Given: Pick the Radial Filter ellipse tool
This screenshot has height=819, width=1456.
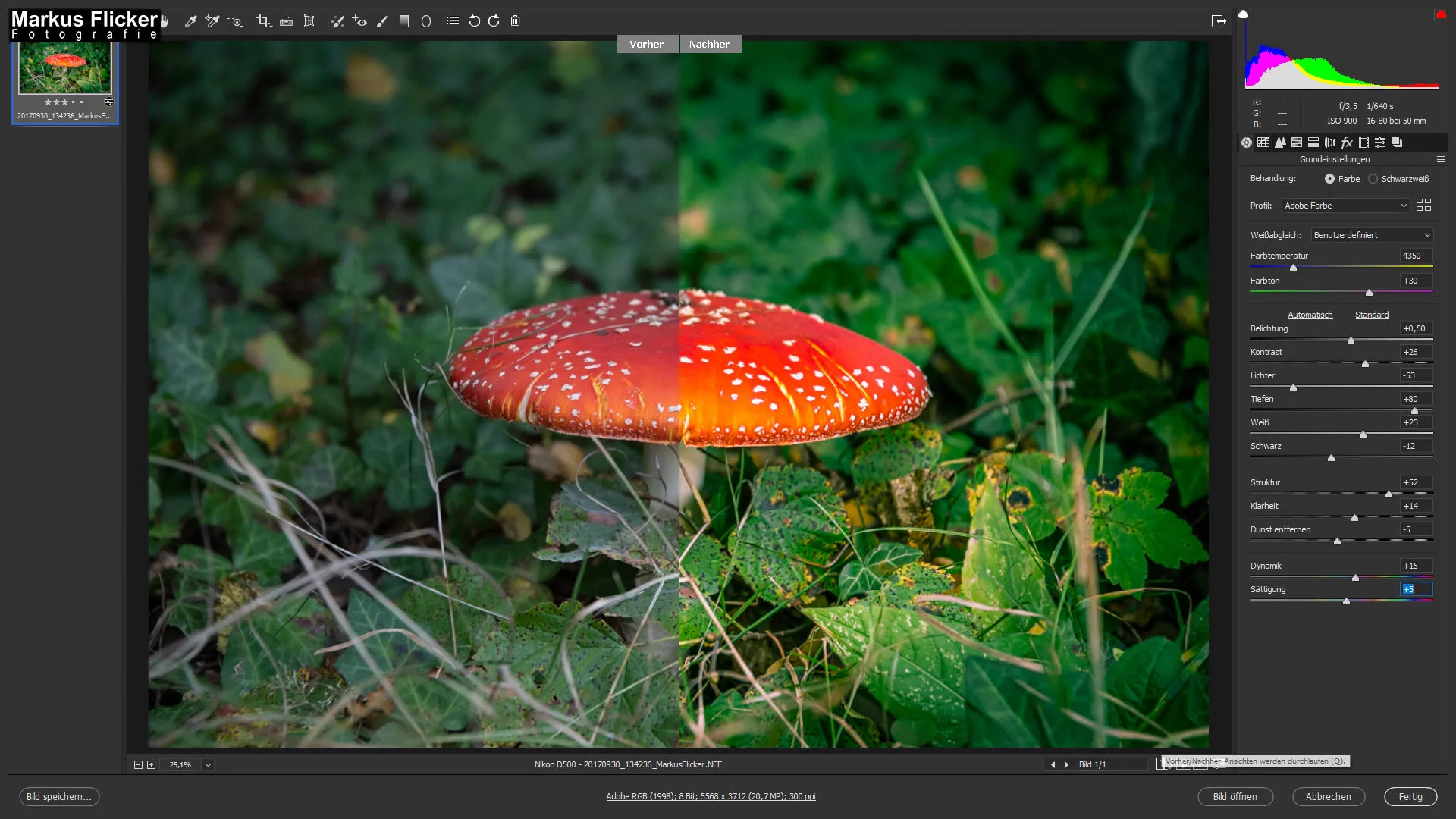Looking at the screenshot, I should pos(426,21).
